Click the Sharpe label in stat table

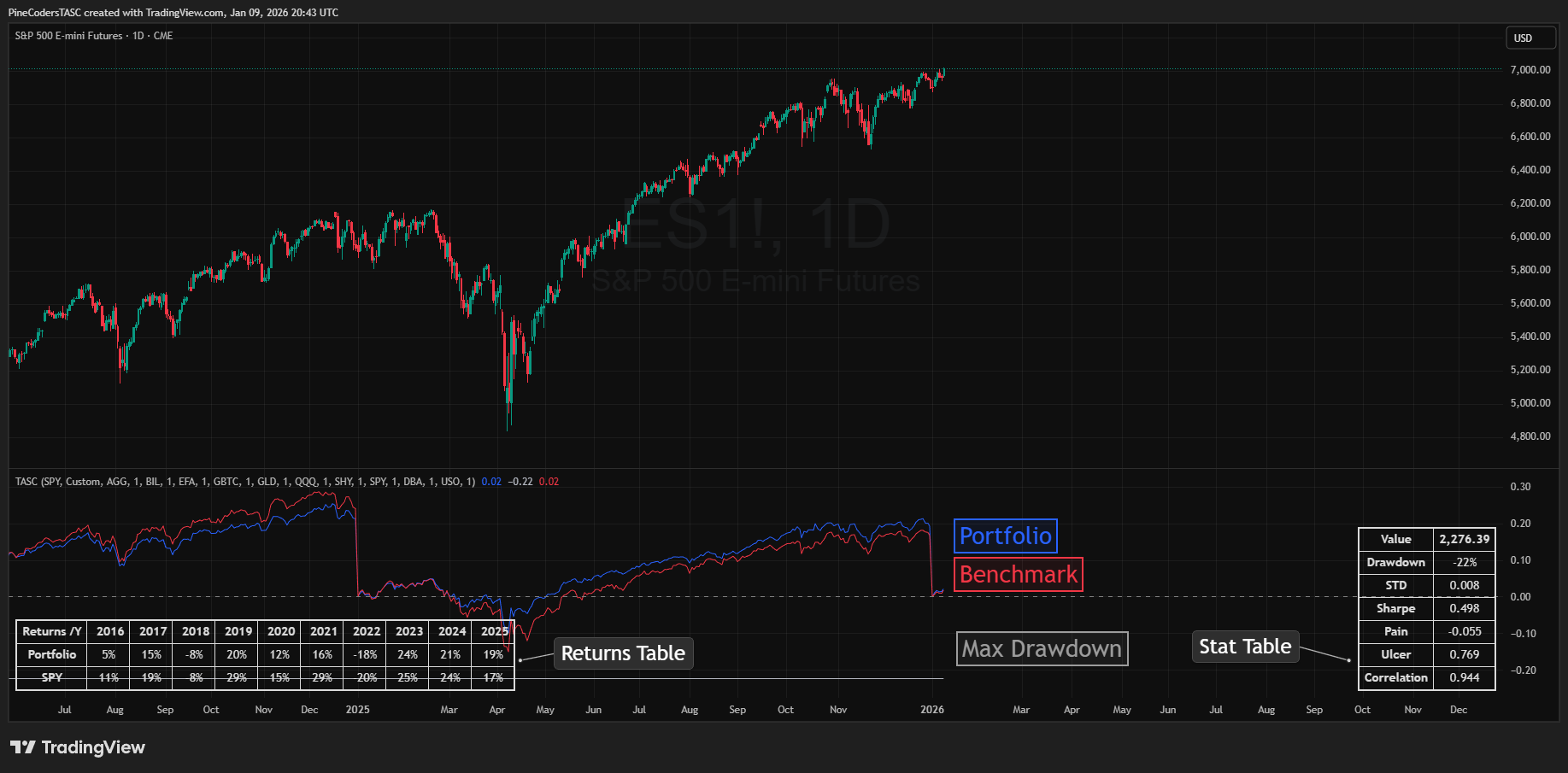[x=1396, y=608]
